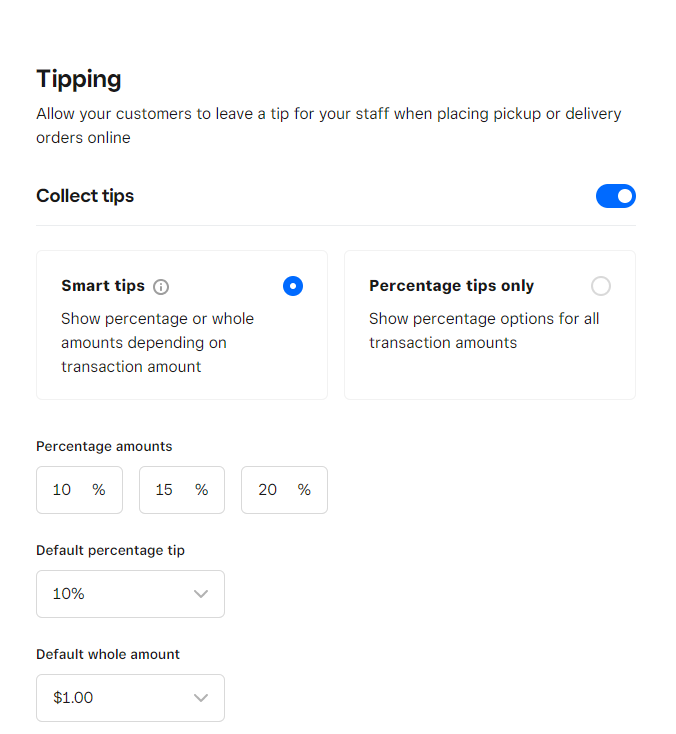The width and height of the screenshot is (676, 734).
Task: Click the Default whole amount label
Action: pos(108,654)
